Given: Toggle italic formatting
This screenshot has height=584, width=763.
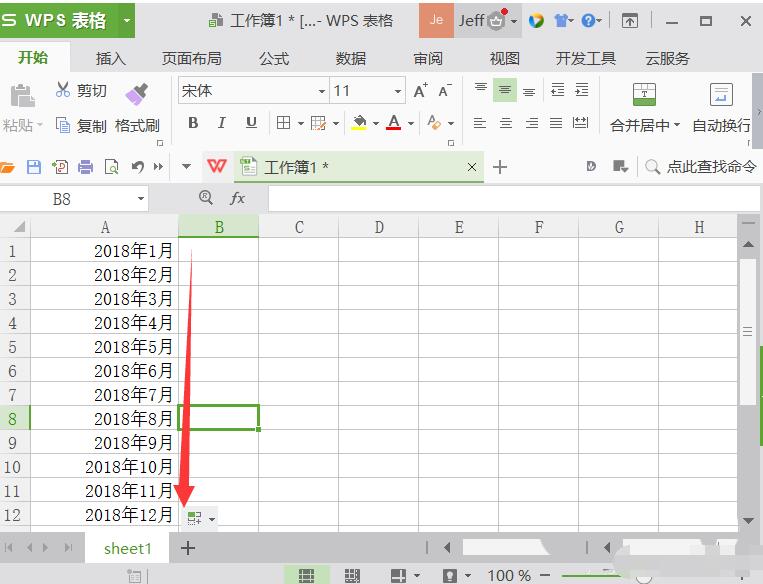Looking at the screenshot, I should click(222, 123).
